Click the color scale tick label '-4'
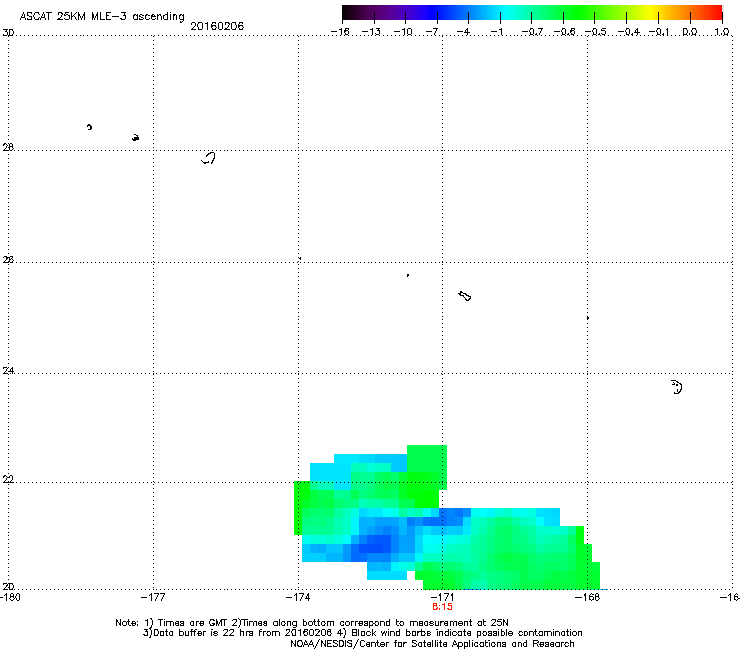This screenshot has width=740, height=650. coord(463,32)
